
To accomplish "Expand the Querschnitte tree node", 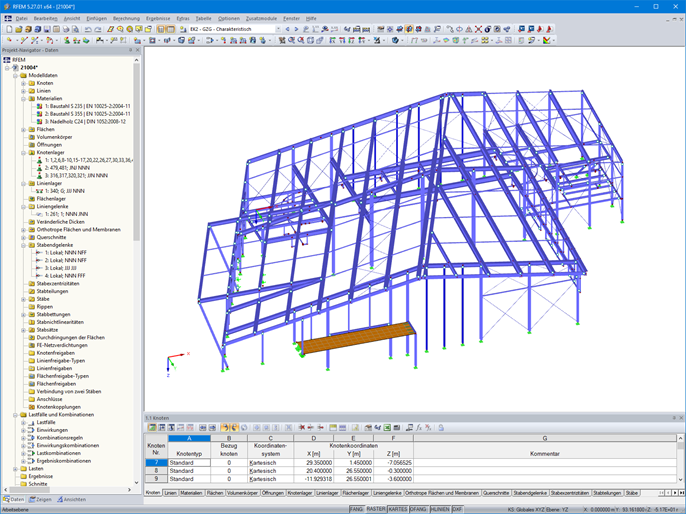I will pyautogui.click(x=23, y=237).
